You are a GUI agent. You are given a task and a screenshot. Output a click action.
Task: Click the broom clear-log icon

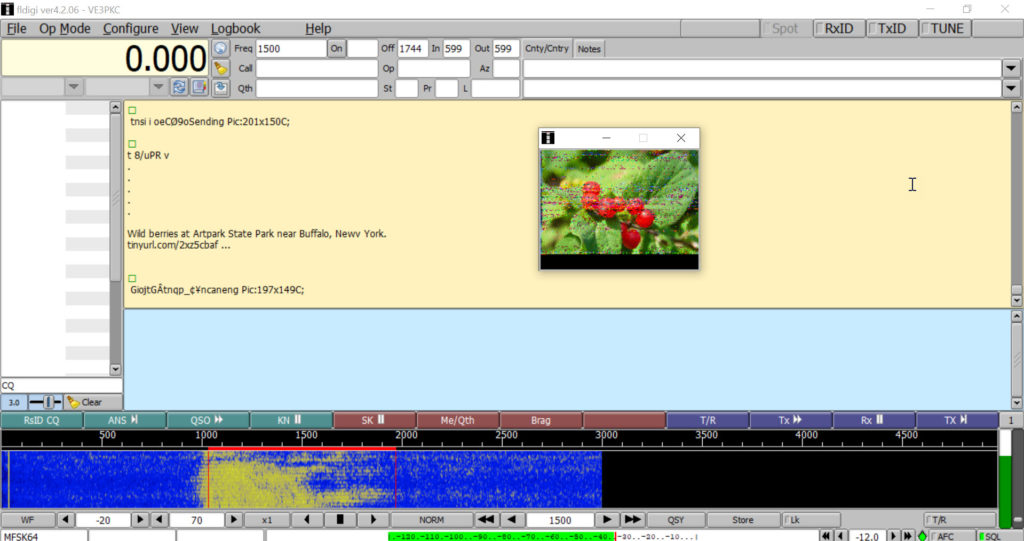point(220,68)
